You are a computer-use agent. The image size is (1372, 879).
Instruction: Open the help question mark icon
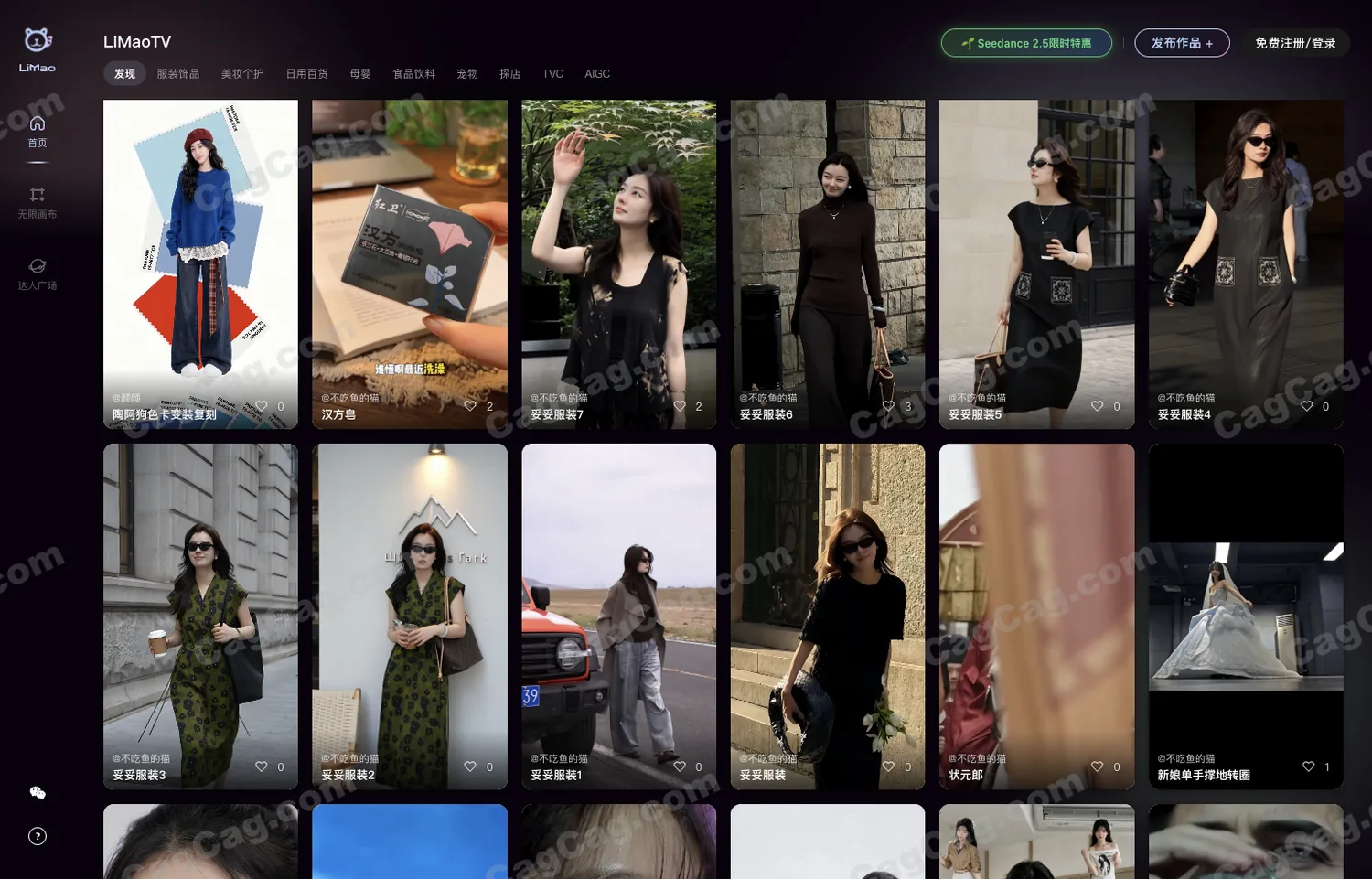pos(38,836)
